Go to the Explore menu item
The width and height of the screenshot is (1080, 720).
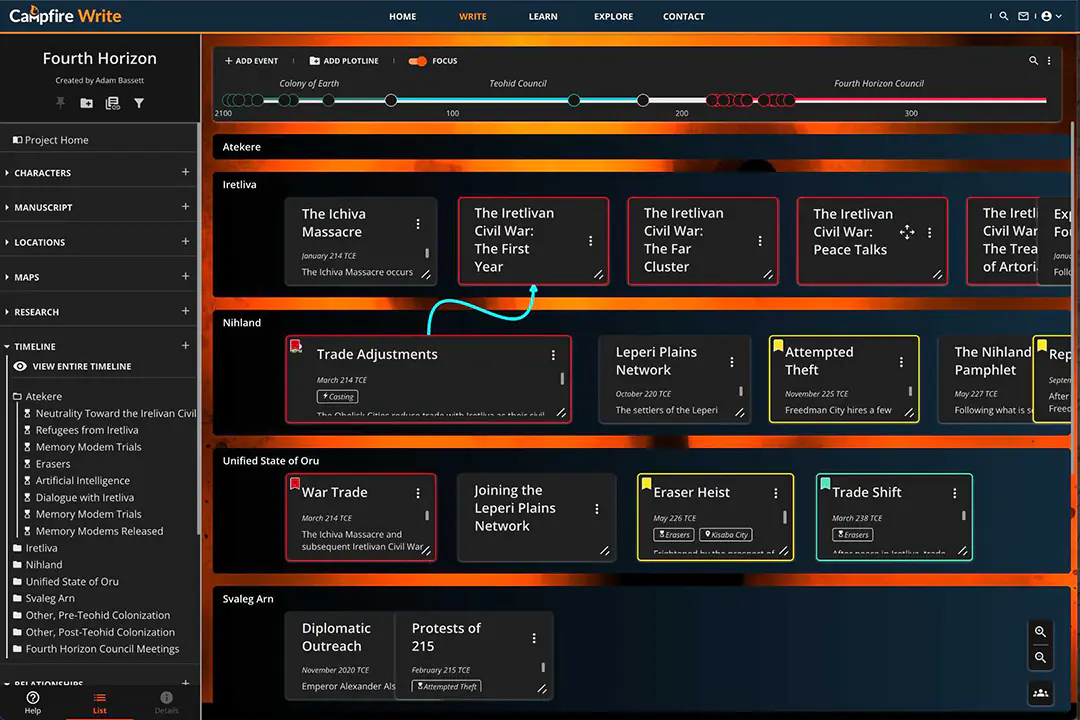pos(613,16)
